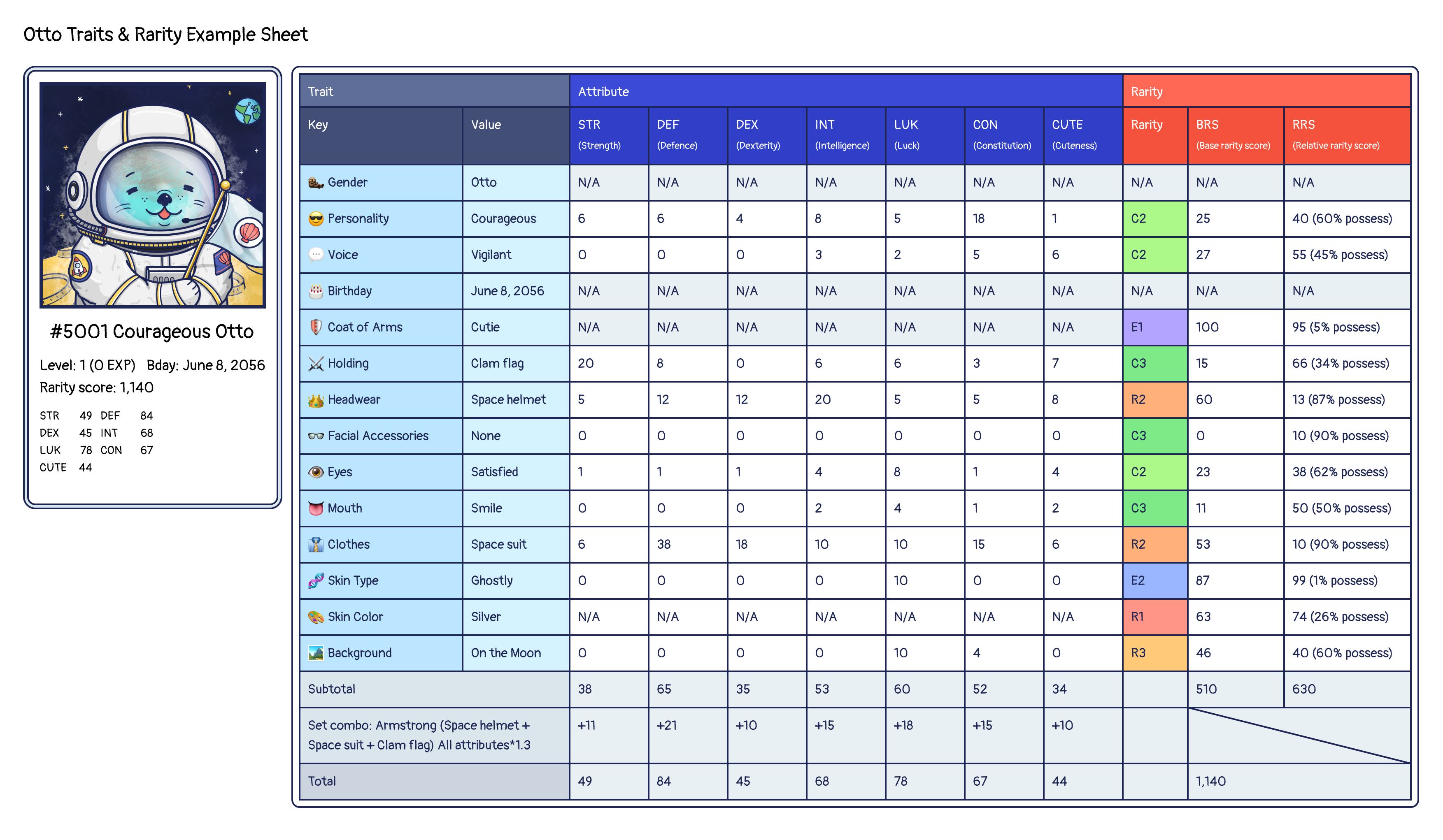This screenshot has width=1443, height=840.
Task: Click the Birthday cake icon
Action: point(316,291)
